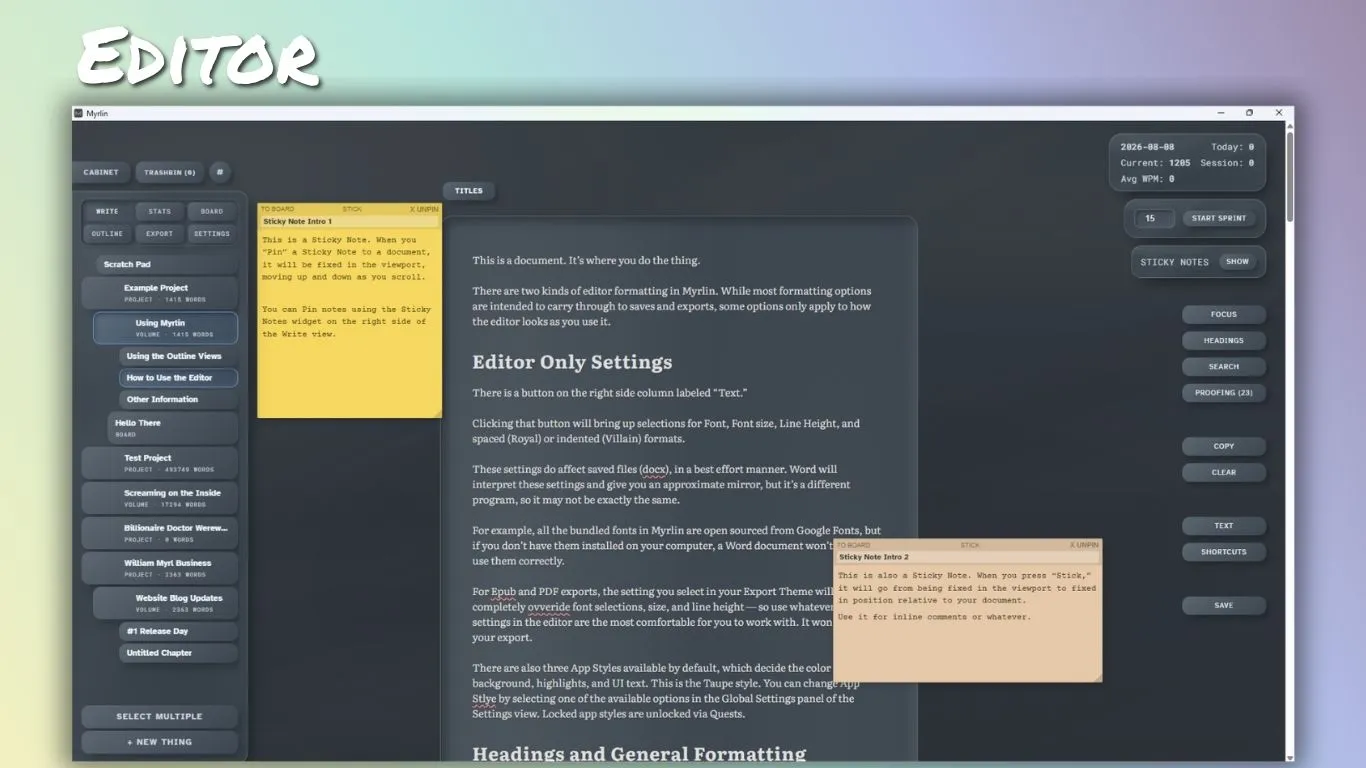
Task: Click the Editor Only Settings heading
Action: click(572, 362)
